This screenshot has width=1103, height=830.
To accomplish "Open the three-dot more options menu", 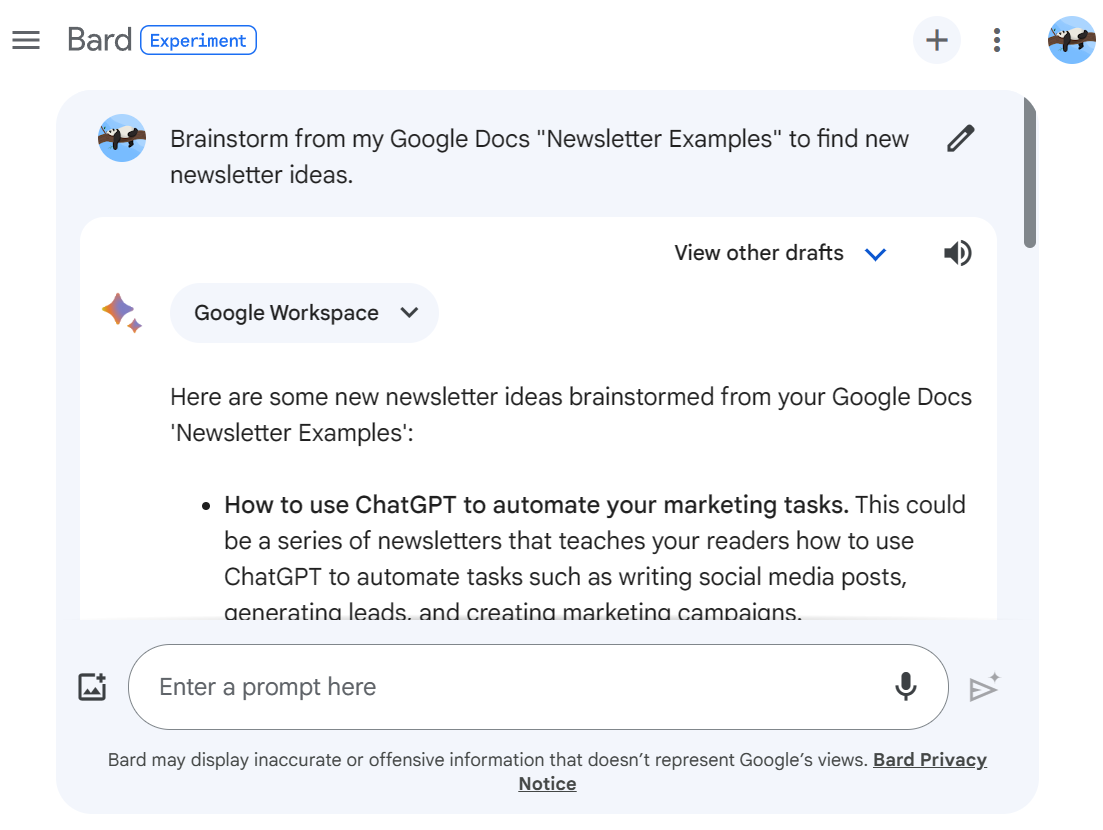I will point(997,40).
